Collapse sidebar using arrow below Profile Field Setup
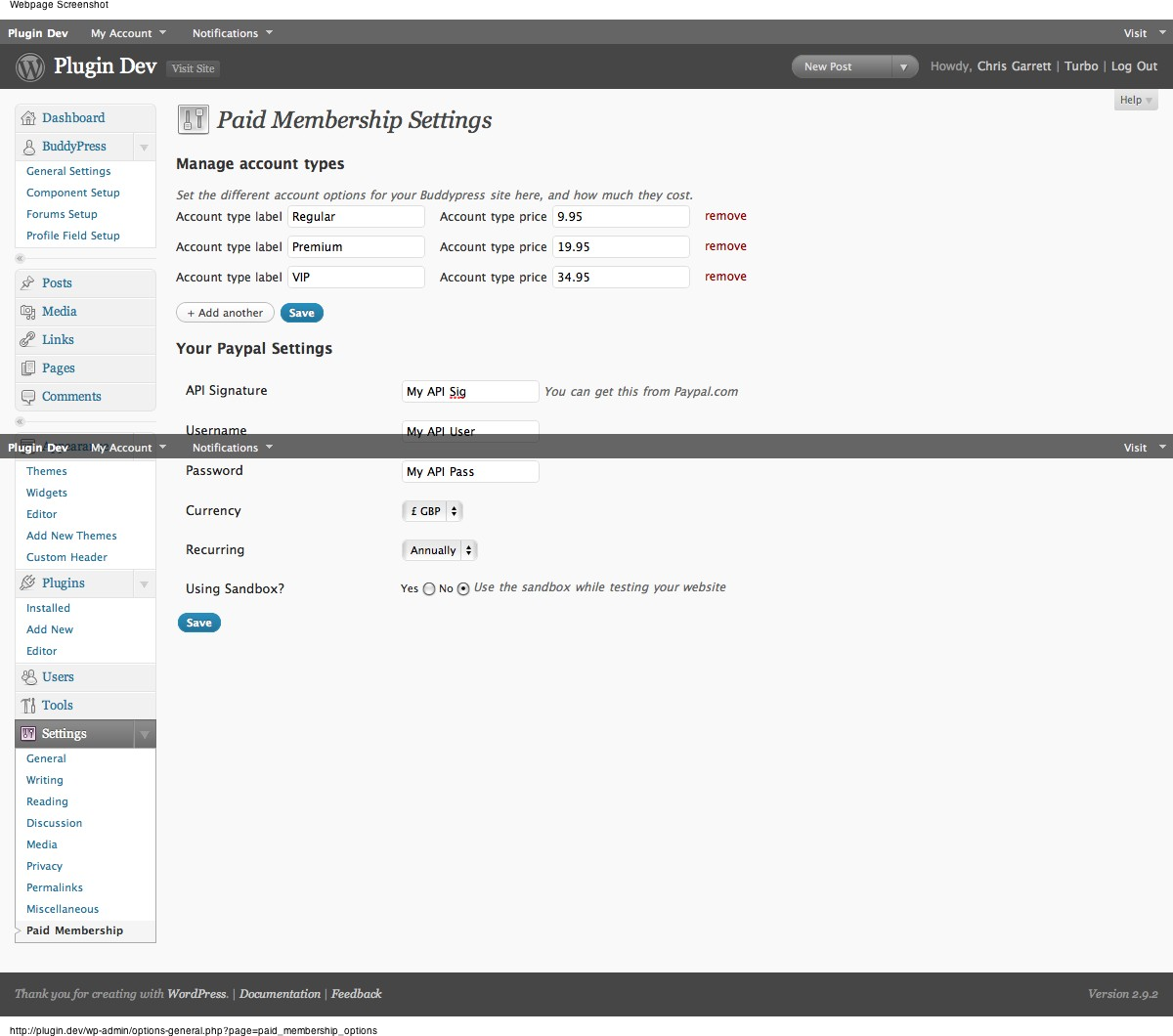Image resolution: width=1173 pixels, height=1036 pixels. pos(20,259)
